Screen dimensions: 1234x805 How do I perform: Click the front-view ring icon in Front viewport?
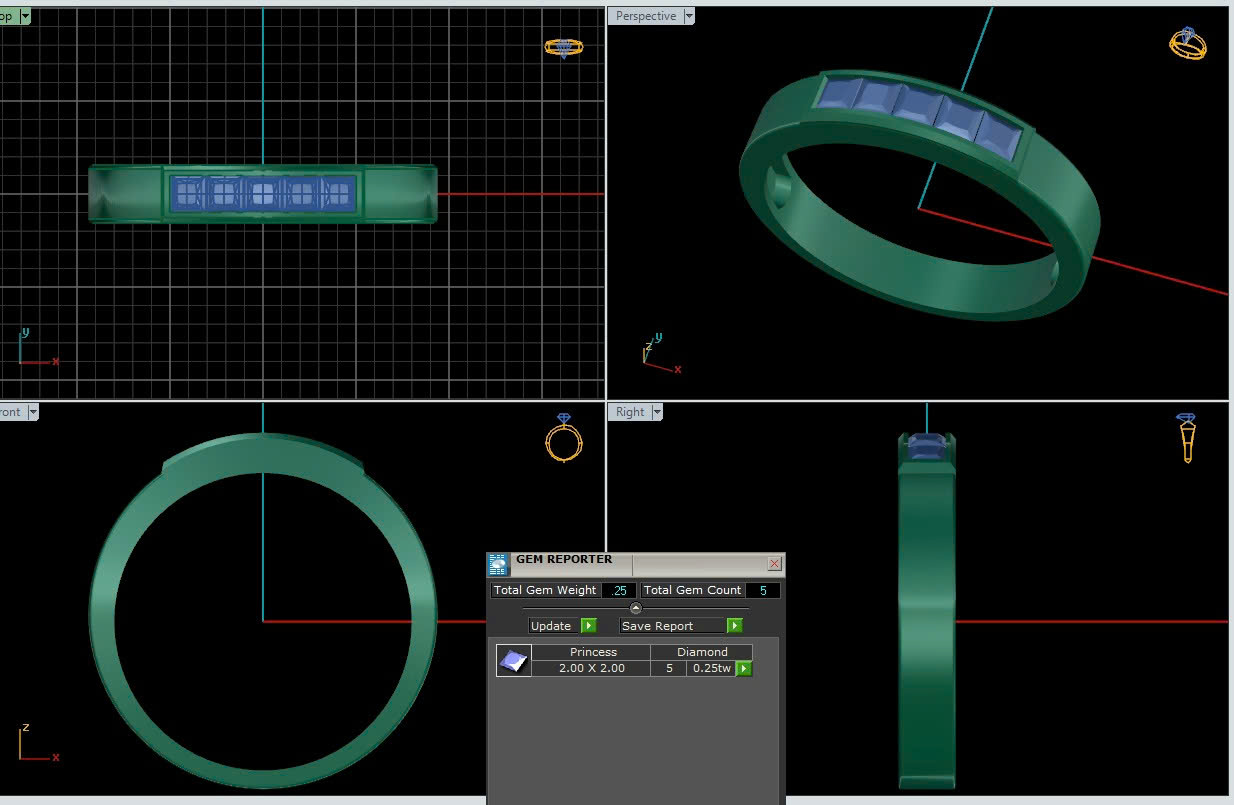(x=564, y=438)
